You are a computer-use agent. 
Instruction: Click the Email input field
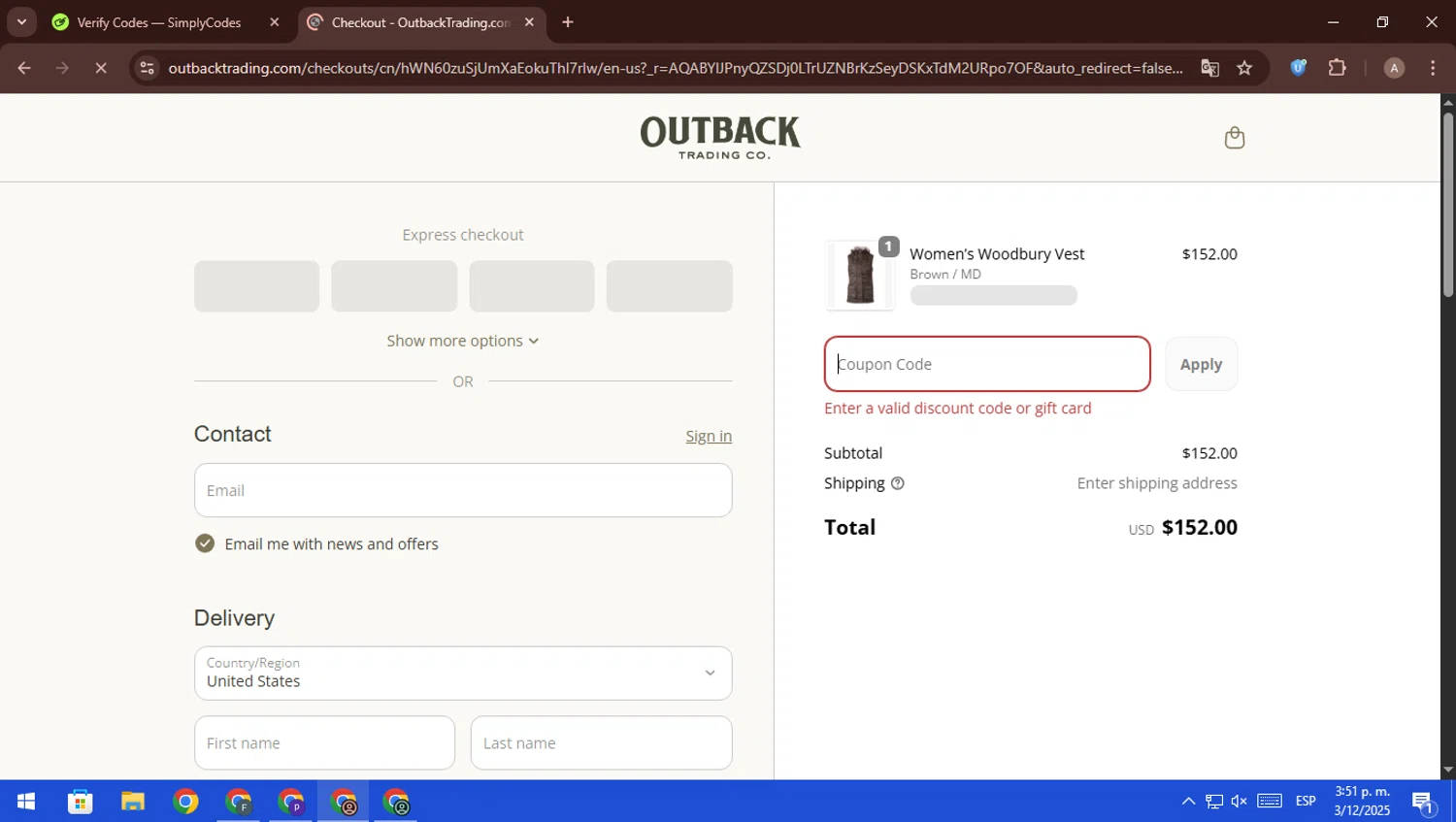click(463, 490)
